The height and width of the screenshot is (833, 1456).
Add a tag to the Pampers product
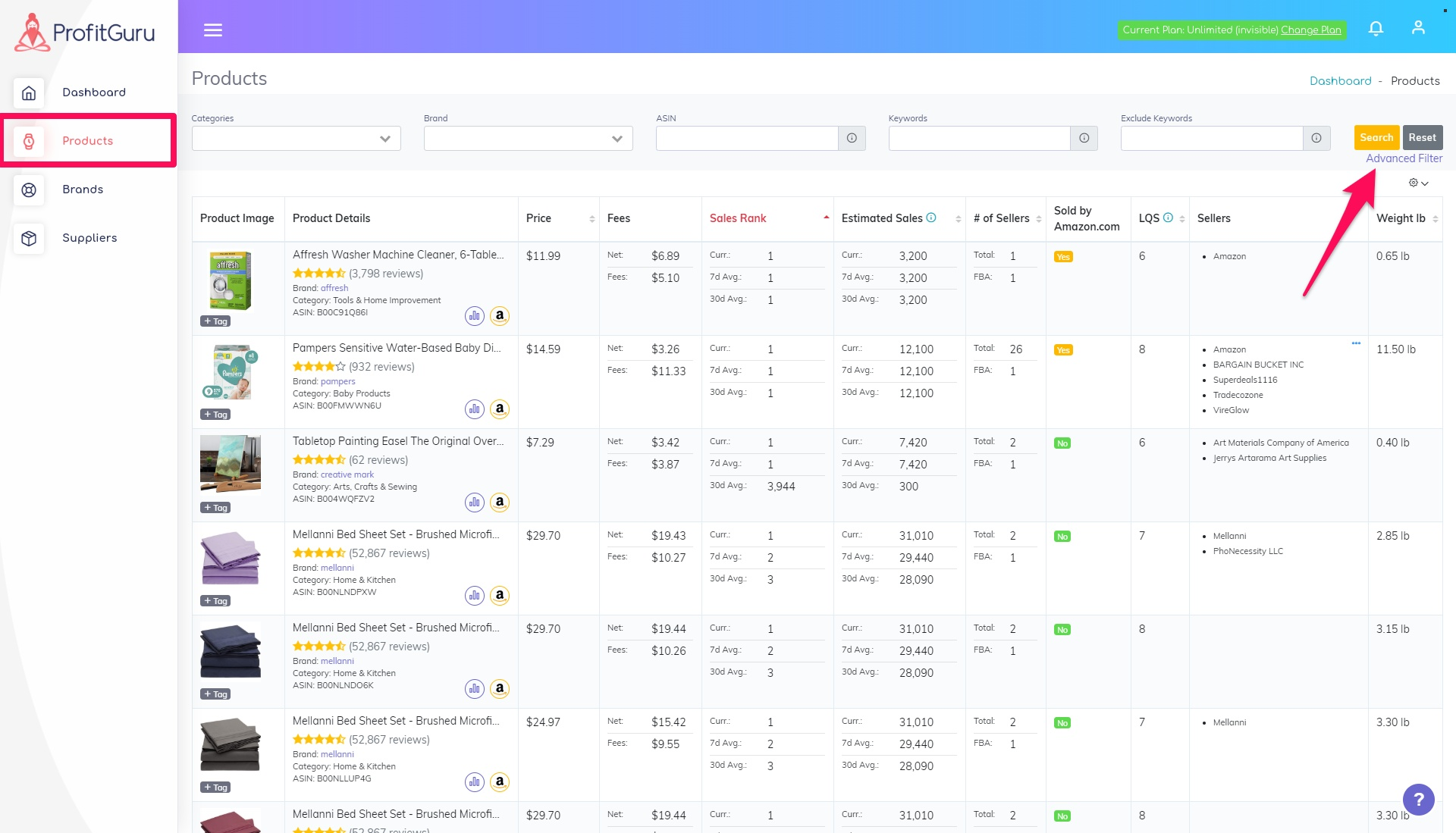coord(215,415)
